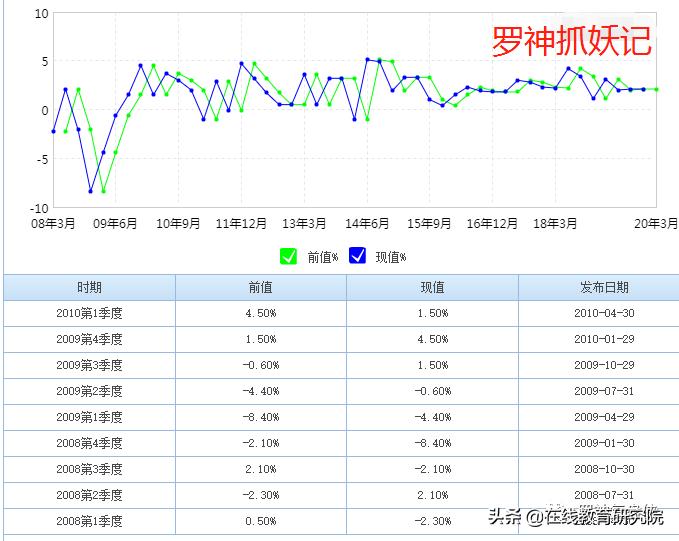Click the 16年12月 x-axis label
This screenshot has width=679, height=541.
492,224
